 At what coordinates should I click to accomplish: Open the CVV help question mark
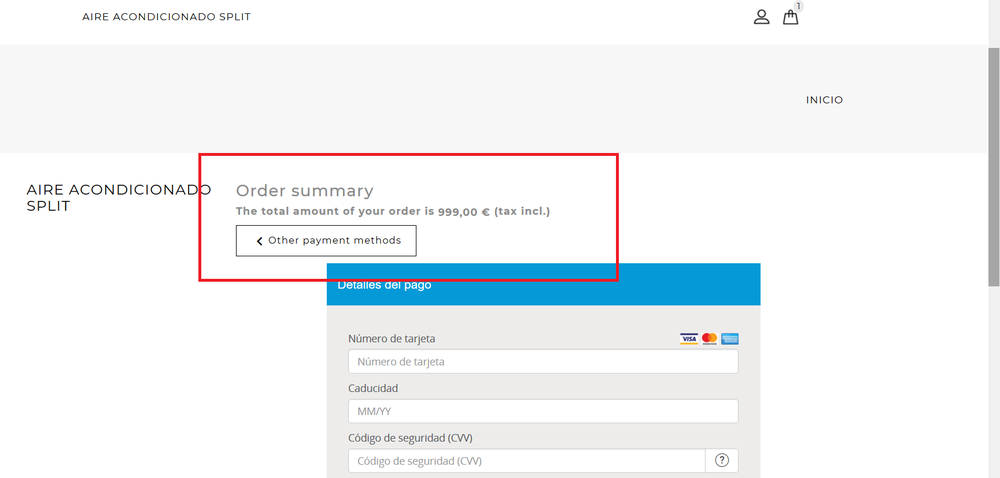(722, 461)
